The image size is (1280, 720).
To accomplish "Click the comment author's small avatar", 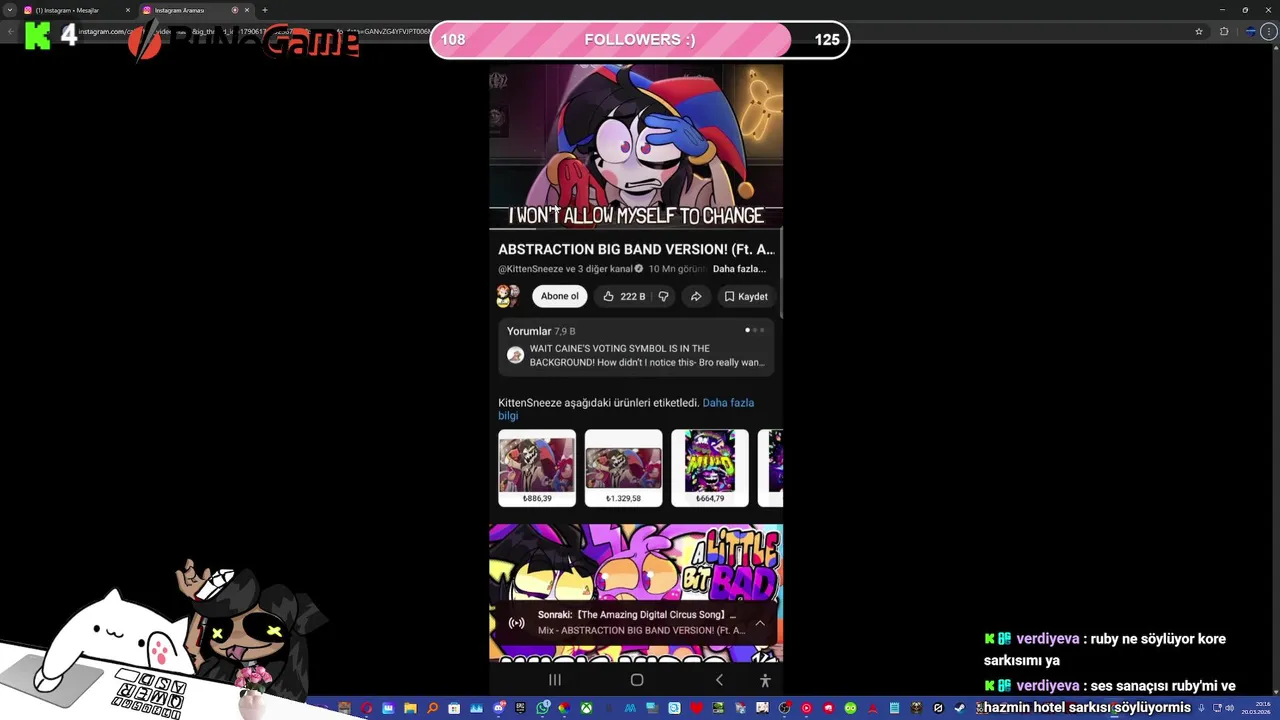I will 515,355.
